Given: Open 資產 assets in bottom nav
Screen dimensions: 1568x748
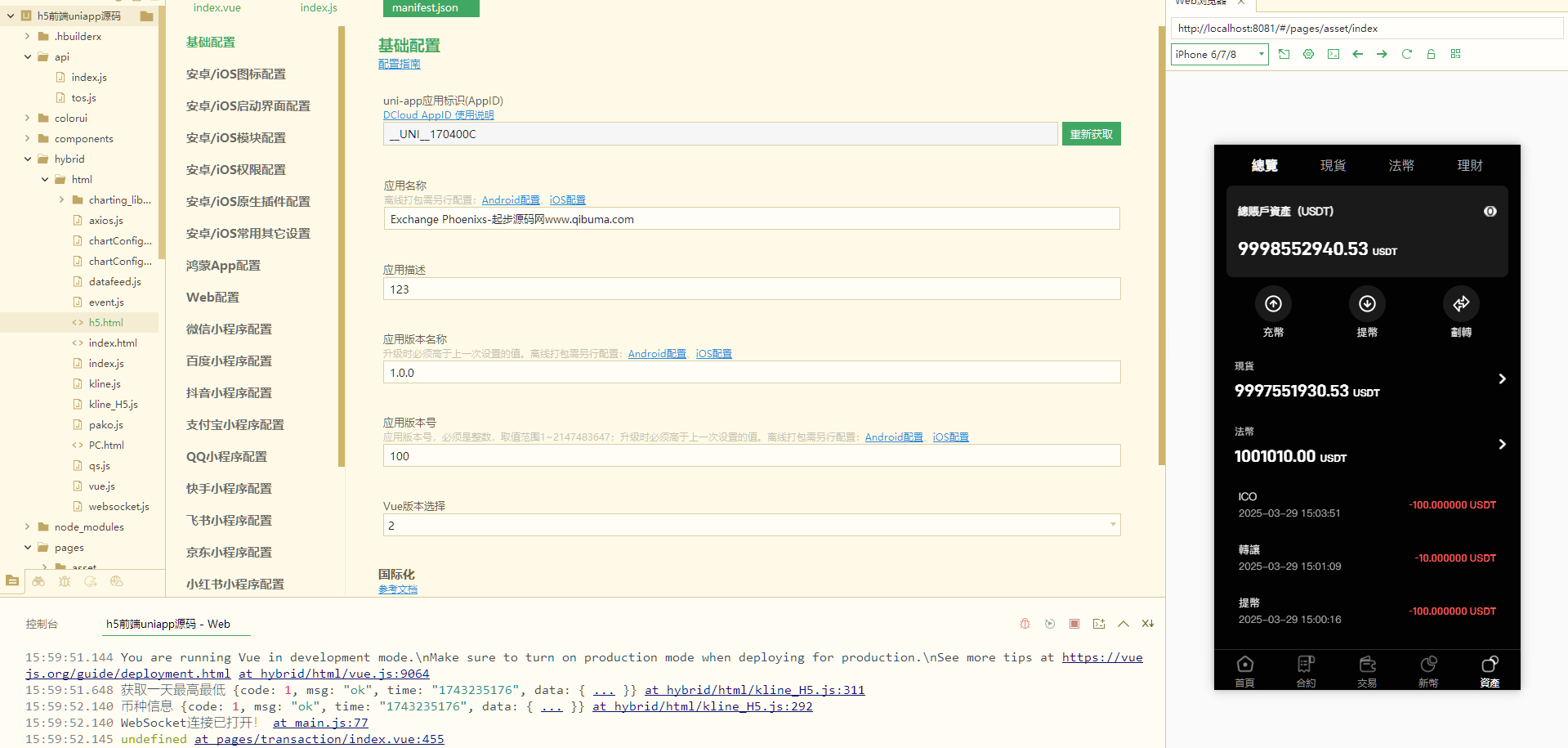Looking at the screenshot, I should [x=1490, y=671].
